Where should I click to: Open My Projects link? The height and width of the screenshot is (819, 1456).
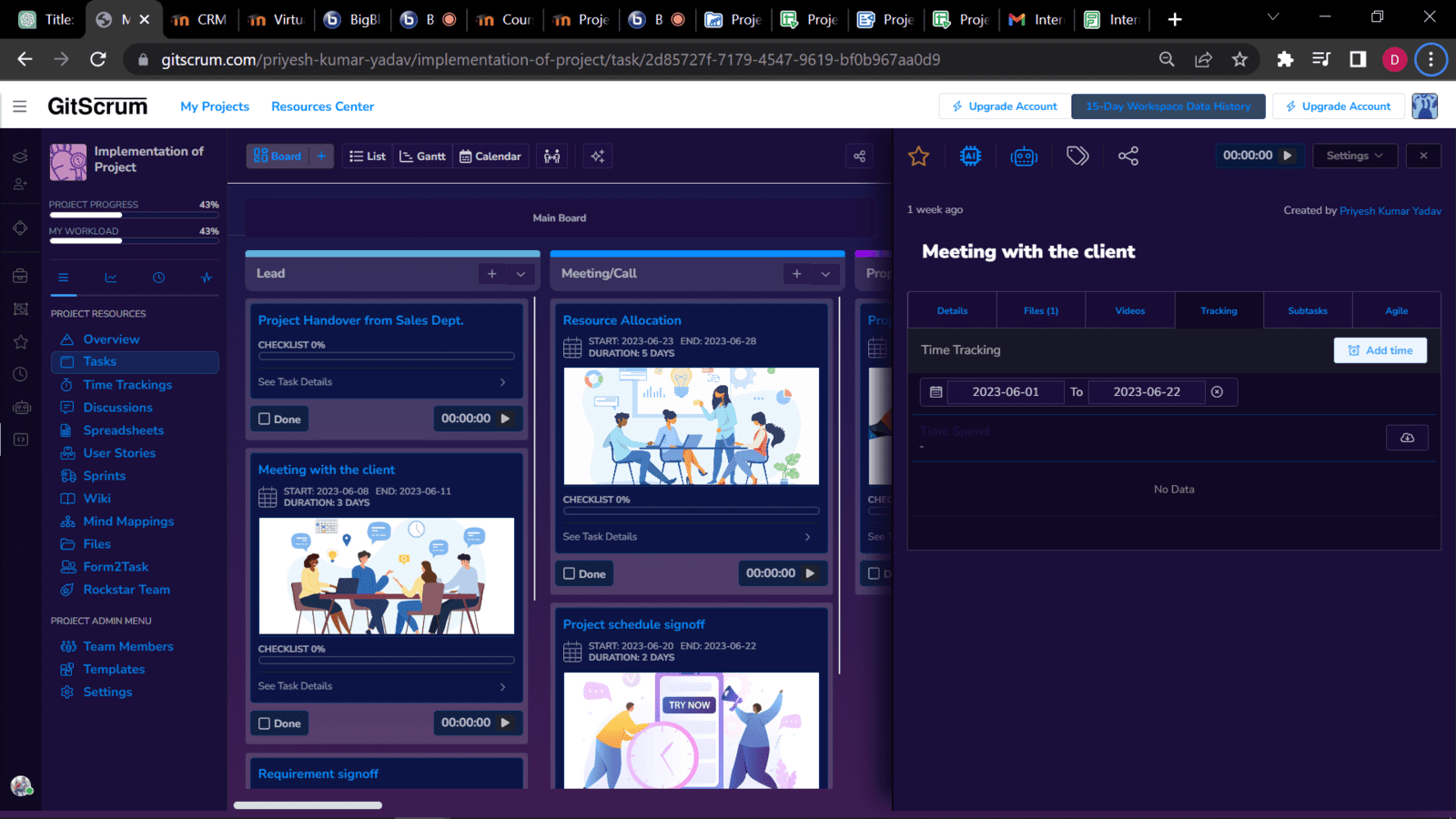tap(215, 106)
